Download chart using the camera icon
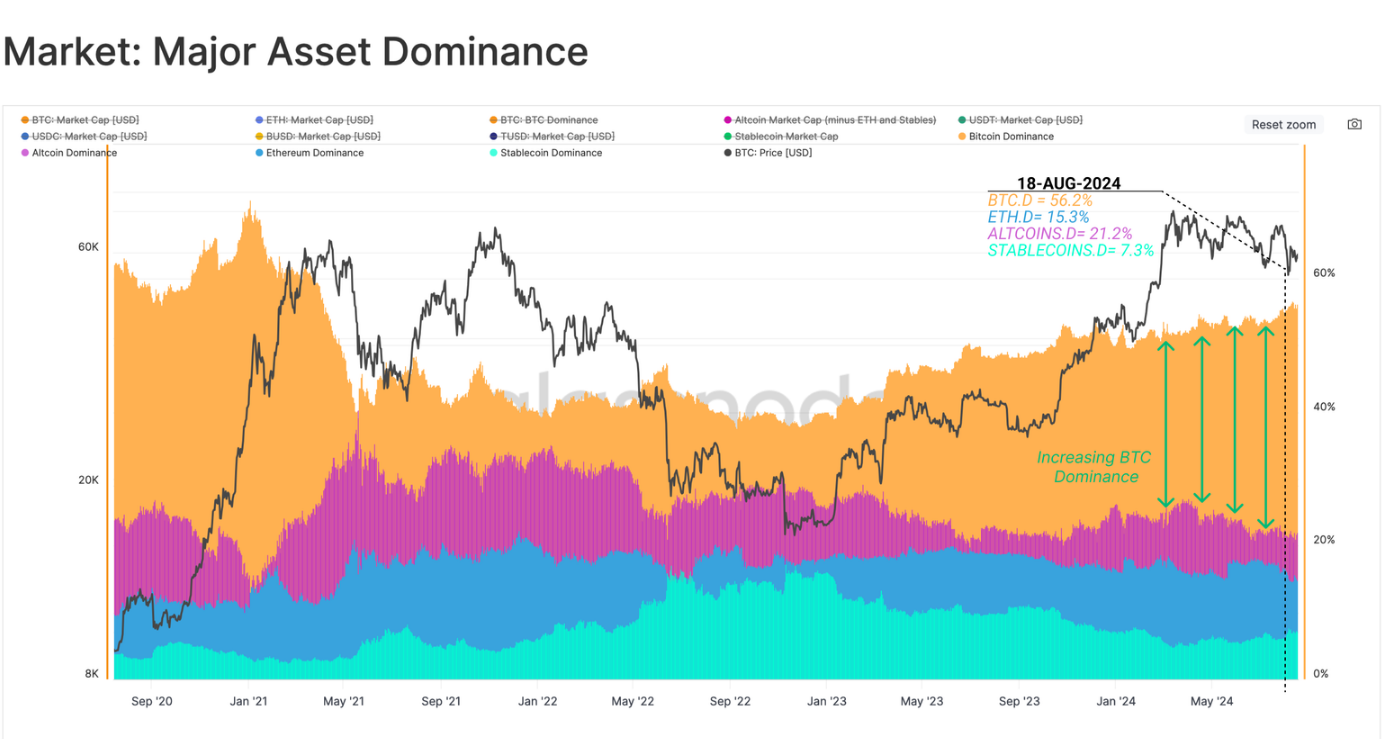 tap(1354, 125)
